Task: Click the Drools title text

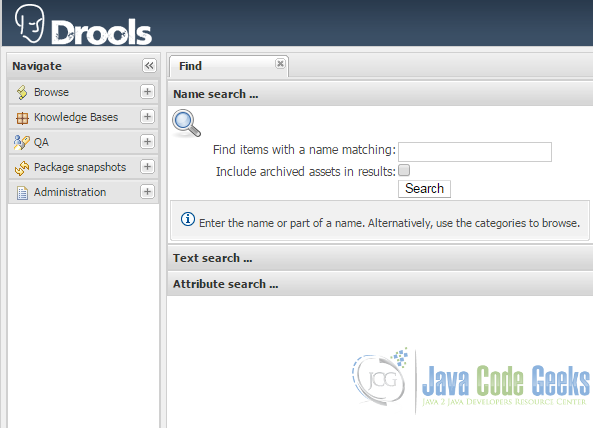Action: point(101,32)
